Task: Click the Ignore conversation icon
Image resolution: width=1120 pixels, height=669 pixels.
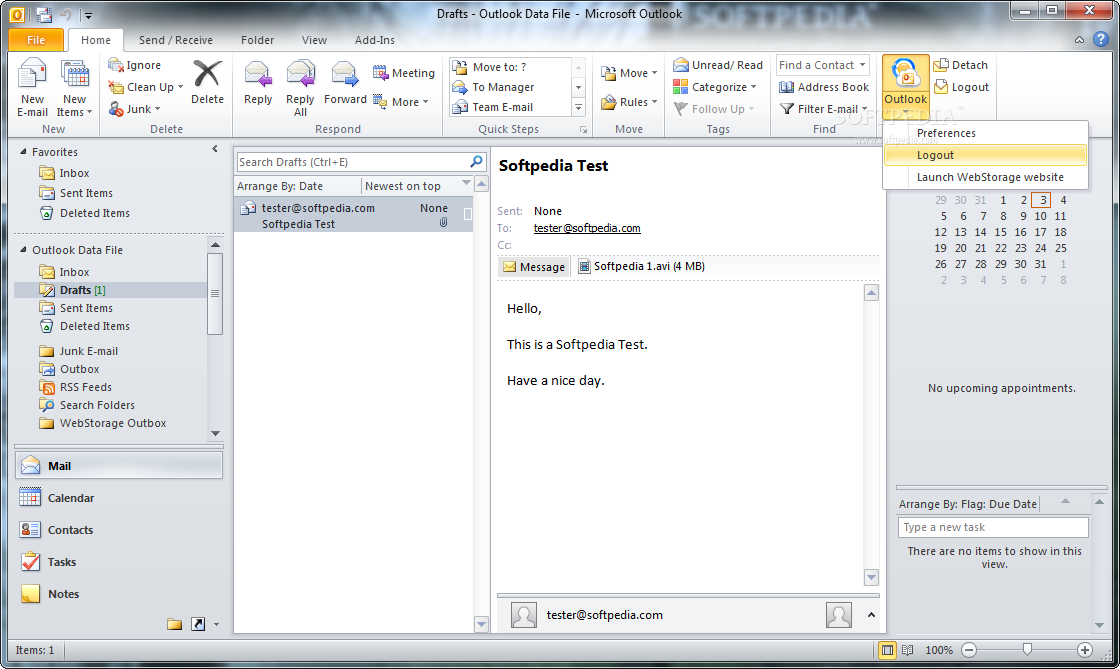Action: pyautogui.click(x=116, y=65)
